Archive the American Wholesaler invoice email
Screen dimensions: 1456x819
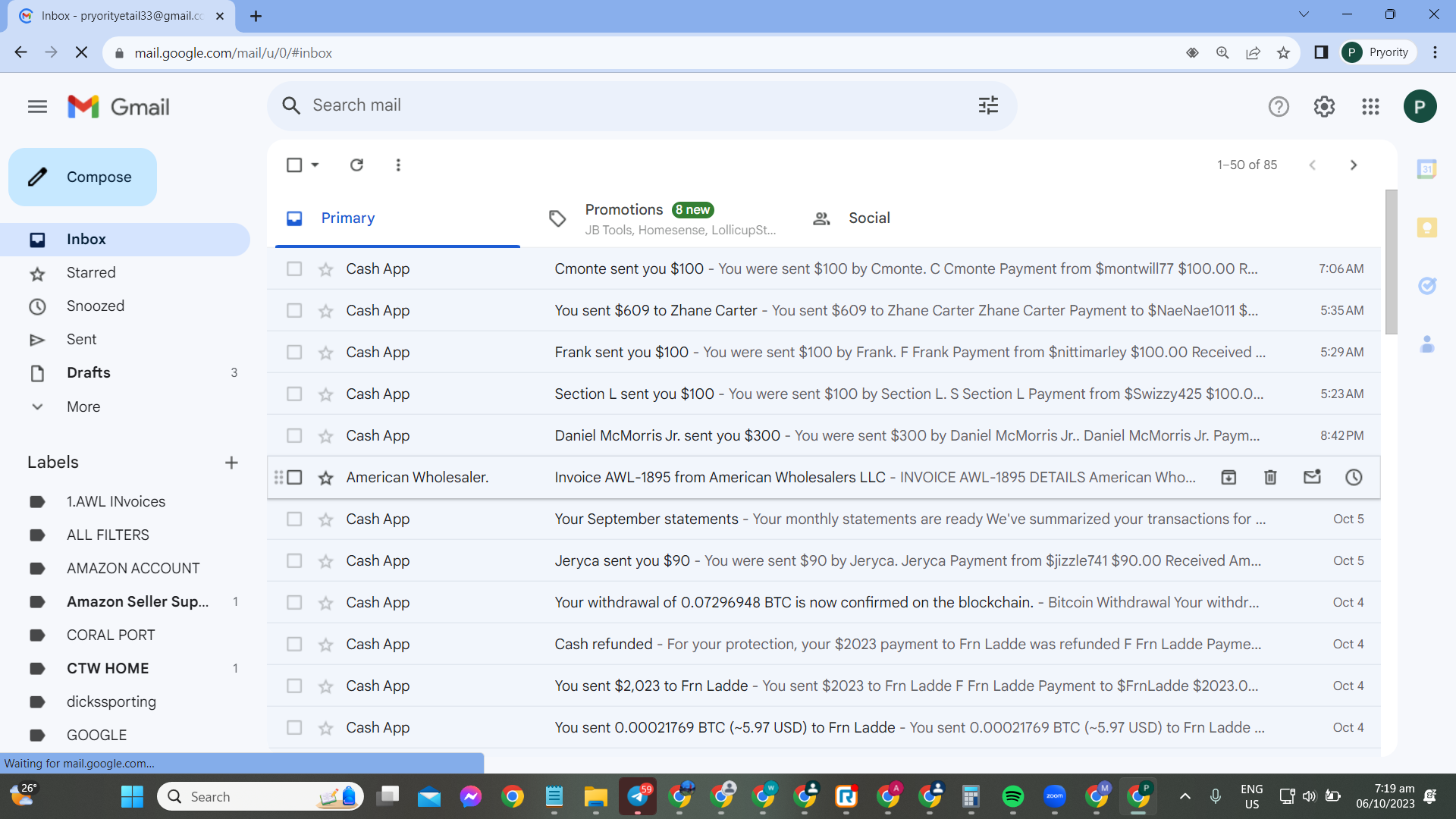[x=1228, y=477]
